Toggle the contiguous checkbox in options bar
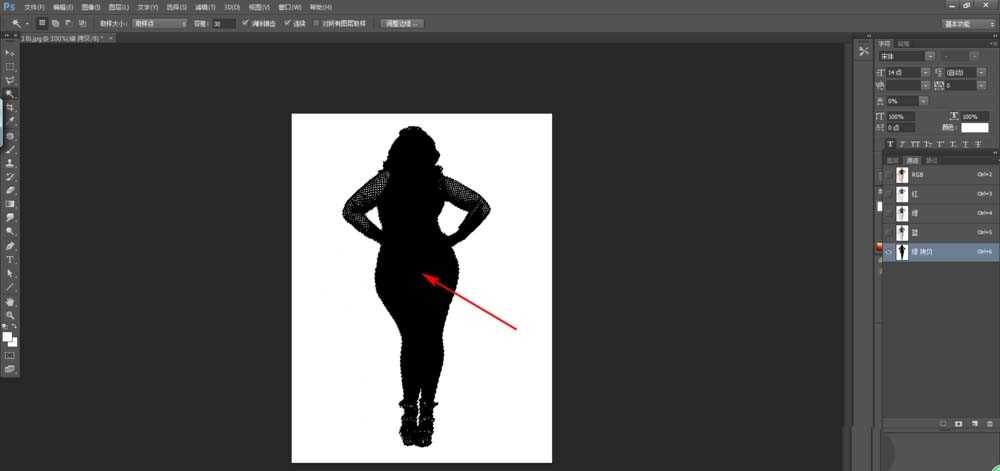This screenshot has height=471, width=1000. 288,22
